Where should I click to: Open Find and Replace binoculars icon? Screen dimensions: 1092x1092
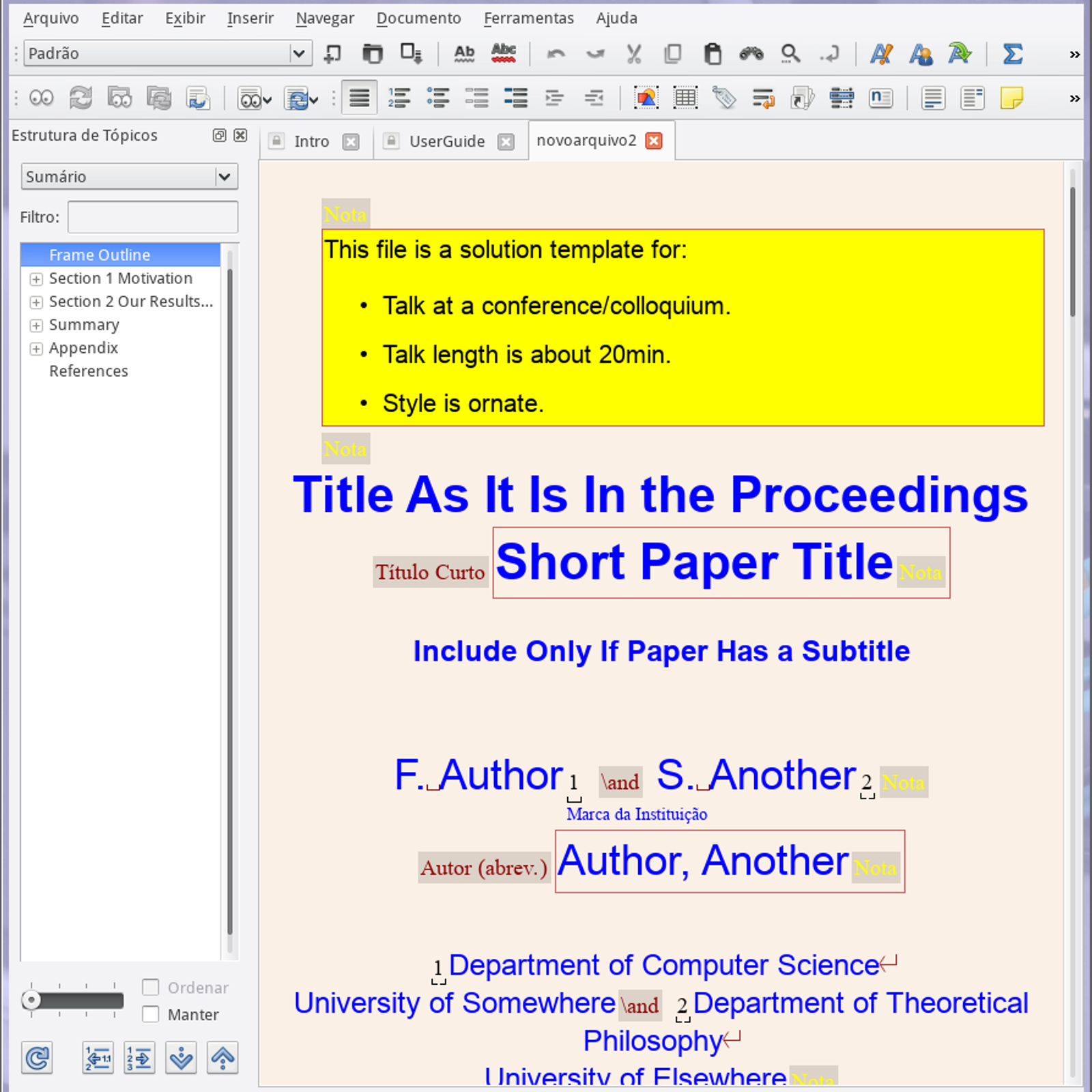751,53
